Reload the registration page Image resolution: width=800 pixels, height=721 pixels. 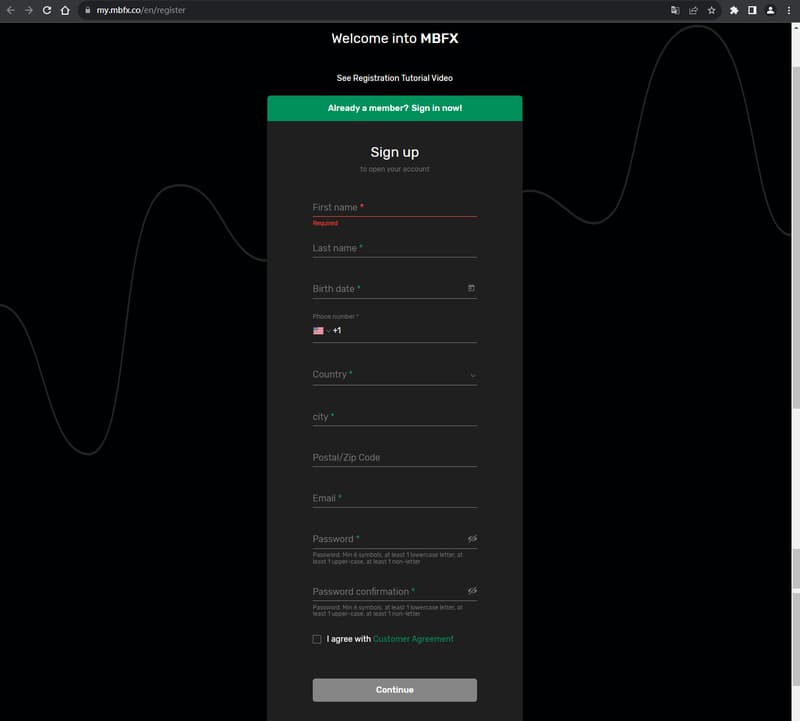47,10
